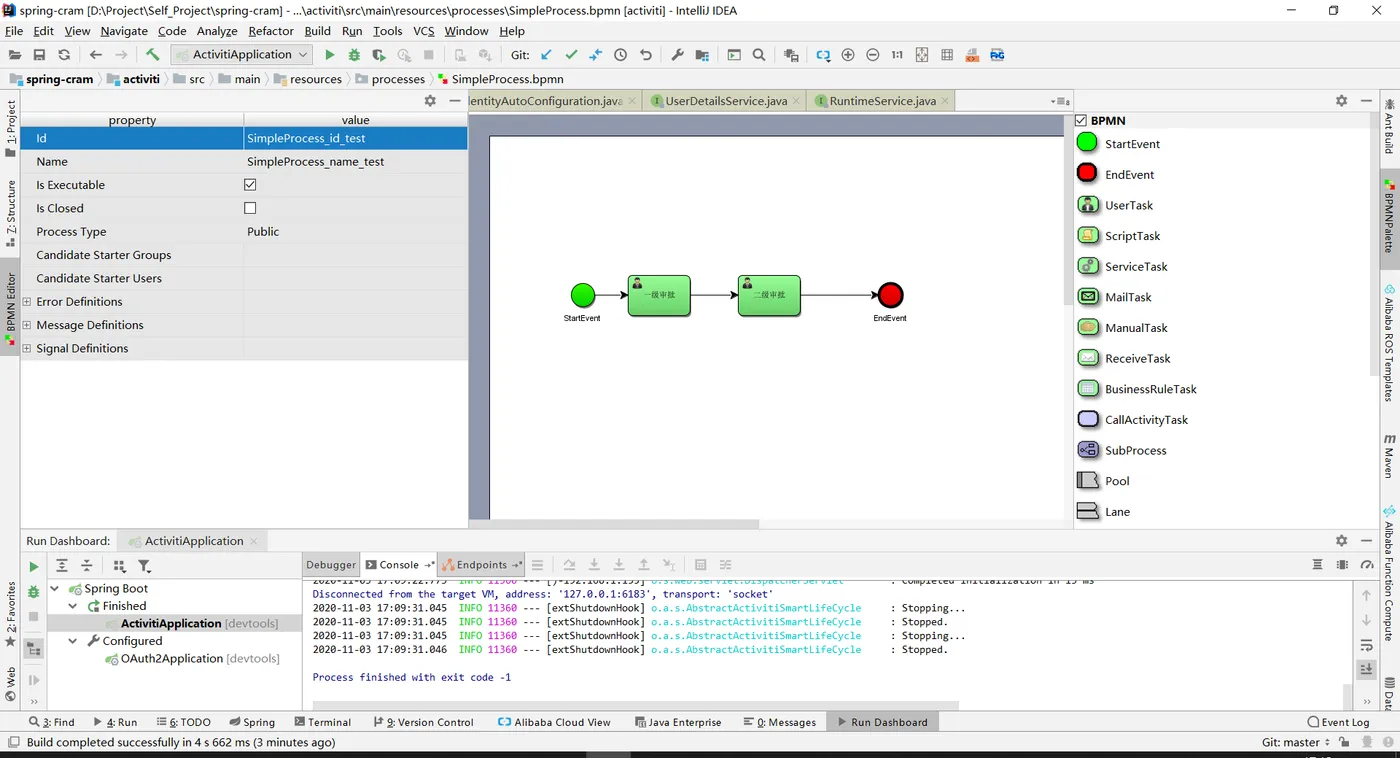Select the first user task node in diagram
1400x758 pixels.
coord(659,295)
